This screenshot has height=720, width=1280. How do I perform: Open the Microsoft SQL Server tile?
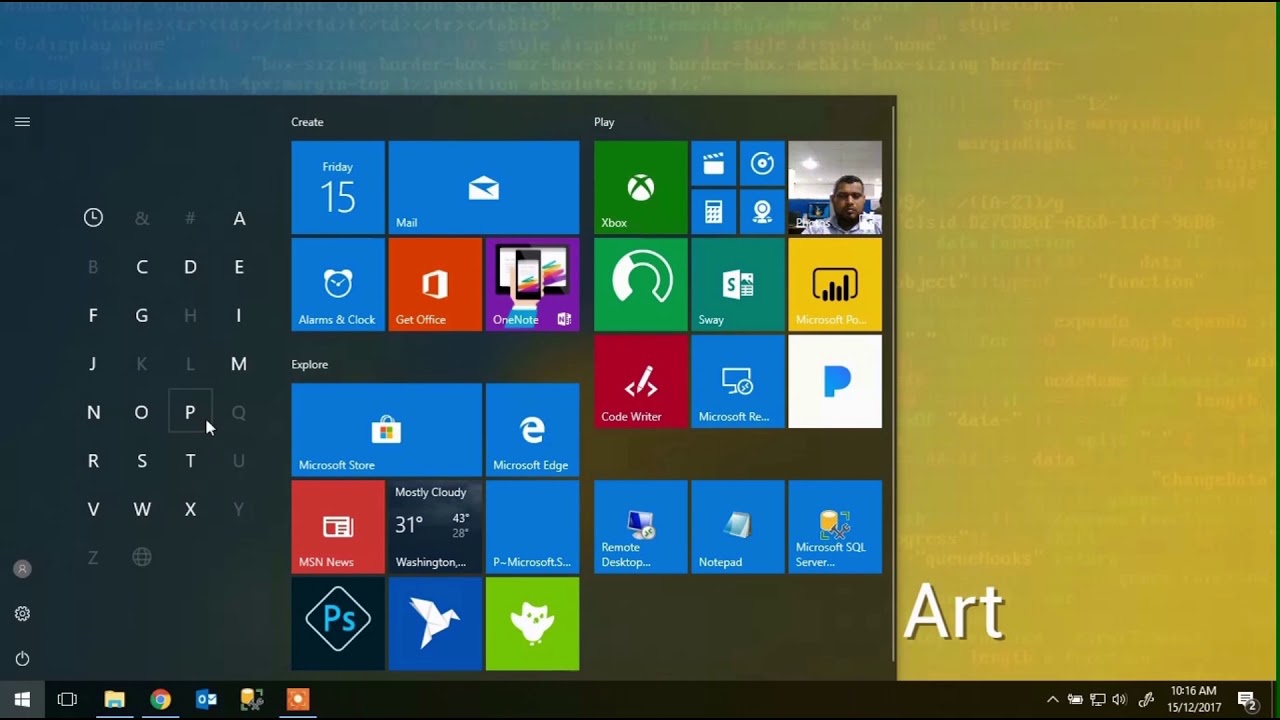point(835,526)
